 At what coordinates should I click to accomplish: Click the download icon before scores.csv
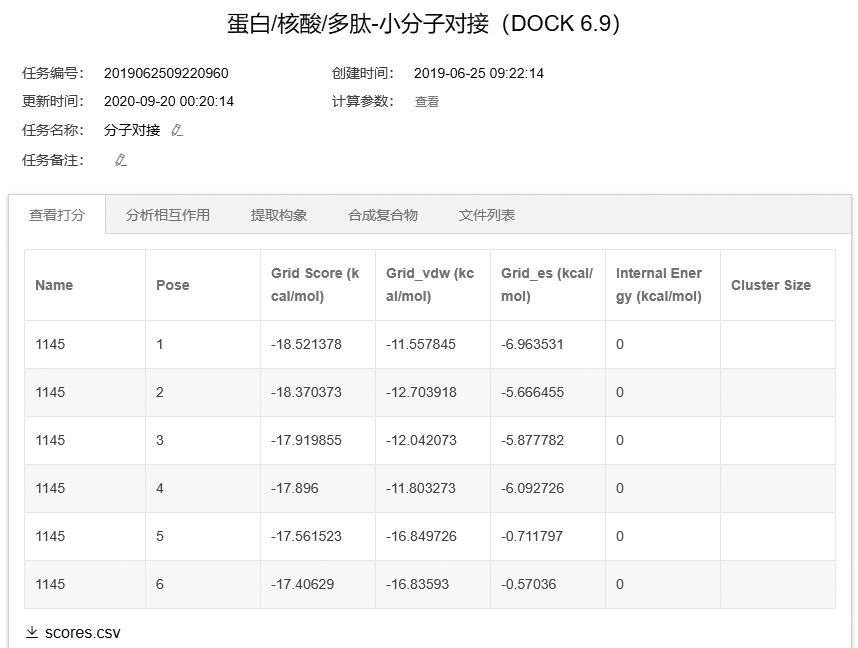click(32, 632)
